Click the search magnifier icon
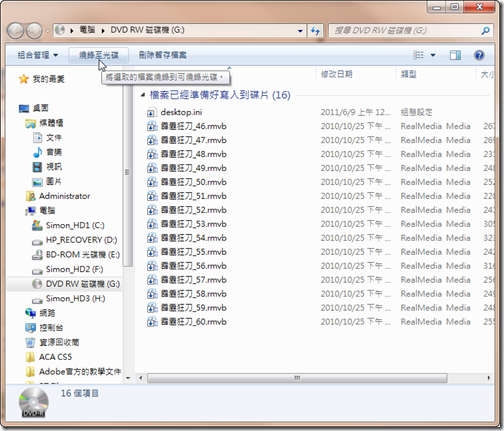504x431 pixels. click(486, 31)
